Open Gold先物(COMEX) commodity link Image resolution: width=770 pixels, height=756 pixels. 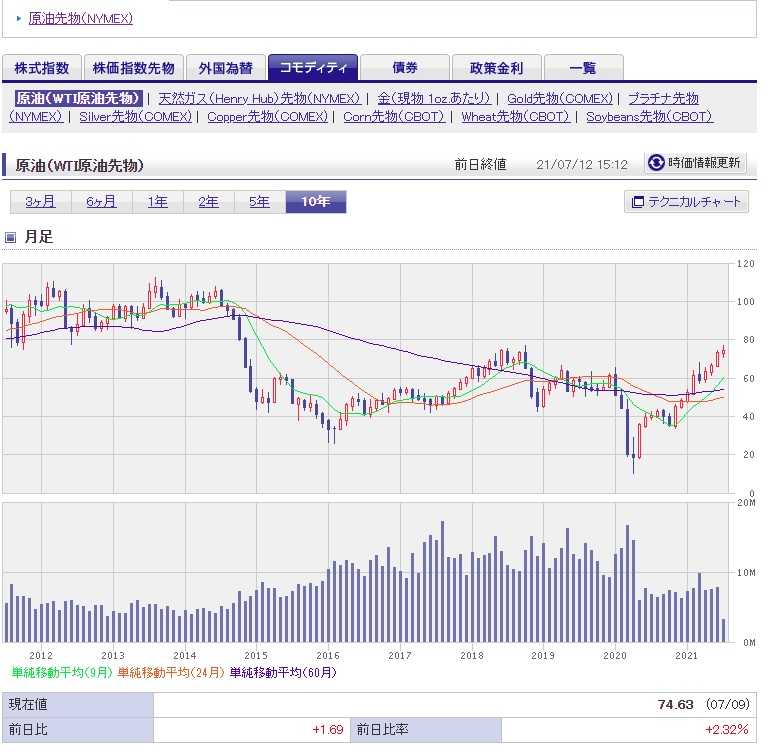pyautogui.click(x=559, y=98)
